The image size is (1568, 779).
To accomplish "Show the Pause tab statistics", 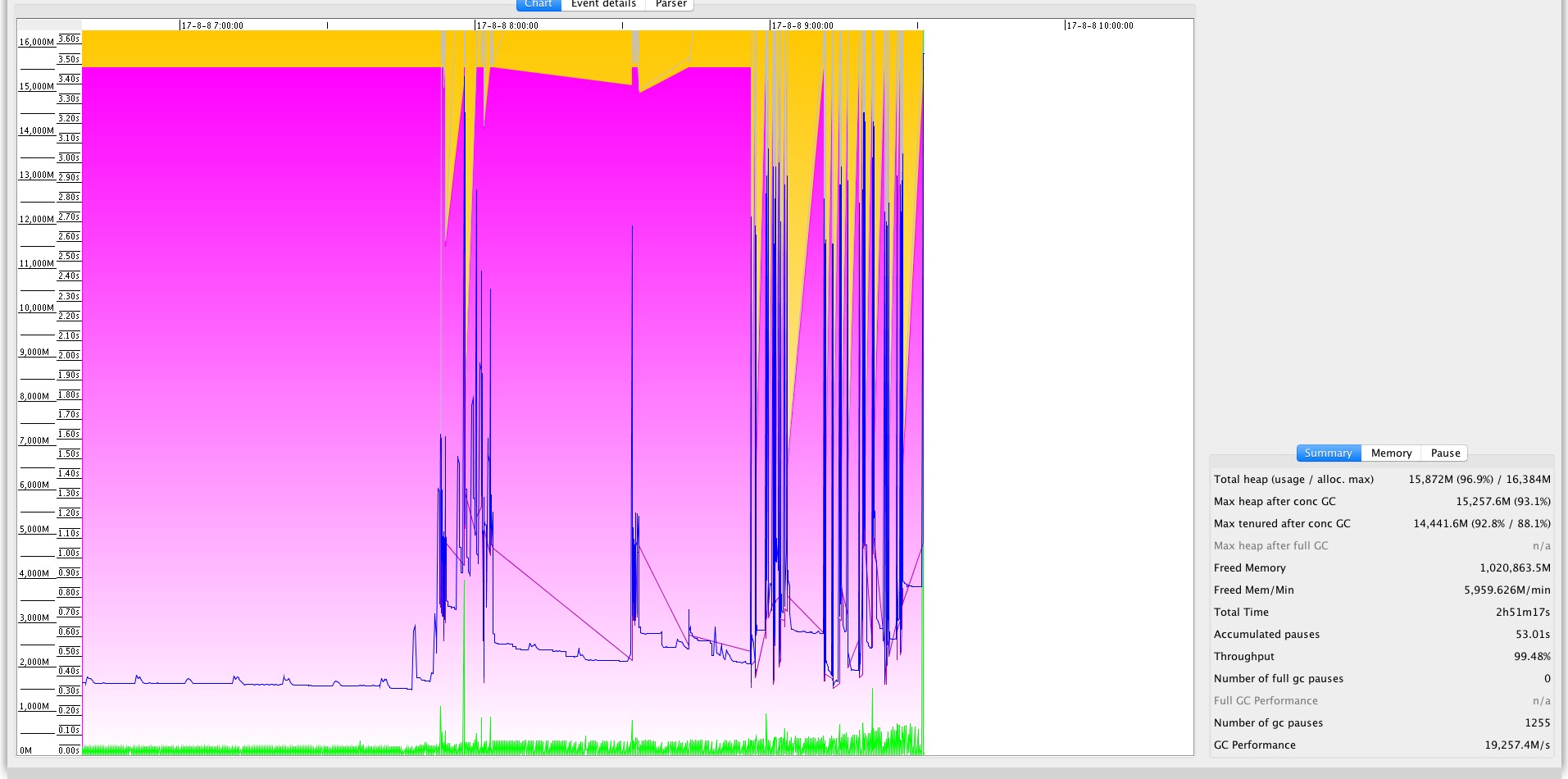I will pyautogui.click(x=1445, y=453).
